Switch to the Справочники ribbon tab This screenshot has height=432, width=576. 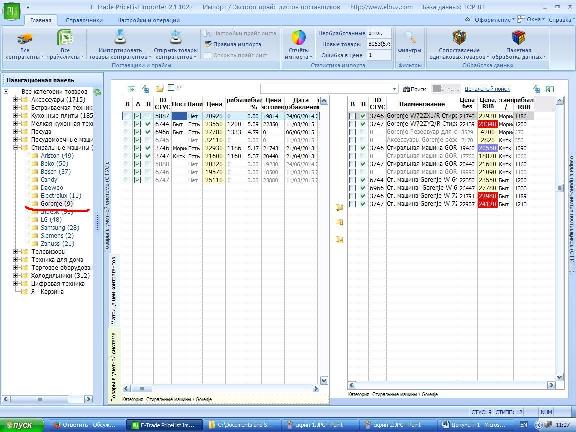tap(84, 20)
